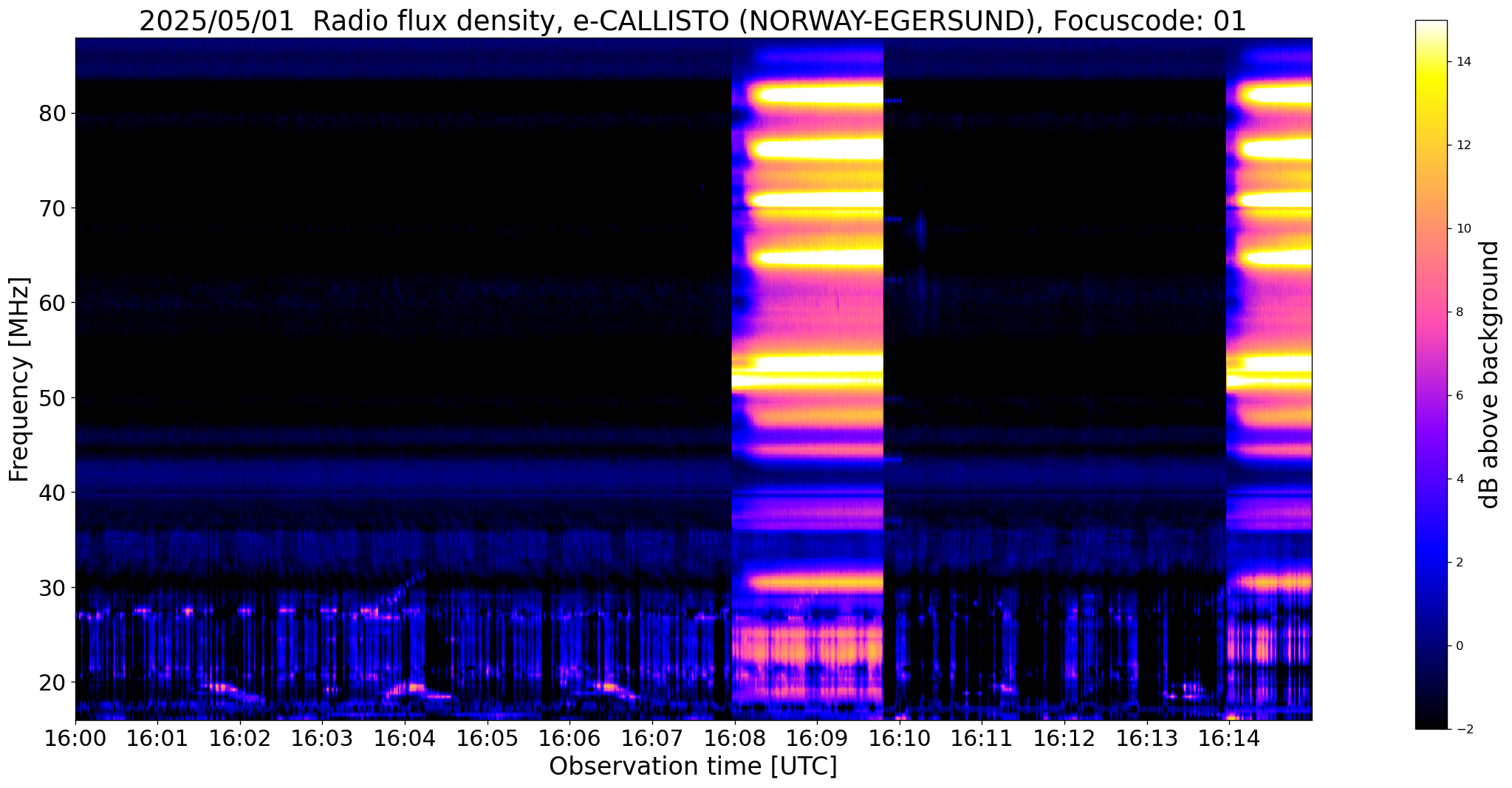Click the colorbar label dB above background
The height and width of the screenshot is (788, 1512).
pos(1490,374)
